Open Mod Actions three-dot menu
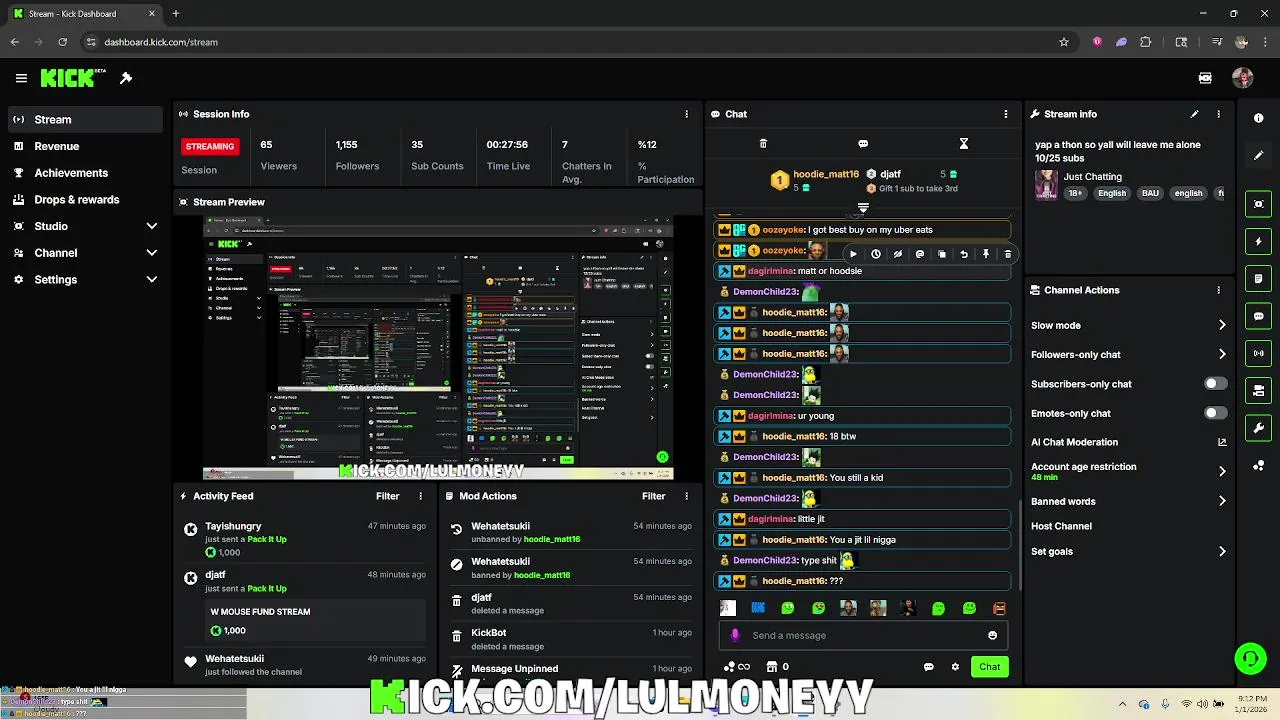Viewport: 1280px width, 720px height. [x=686, y=496]
